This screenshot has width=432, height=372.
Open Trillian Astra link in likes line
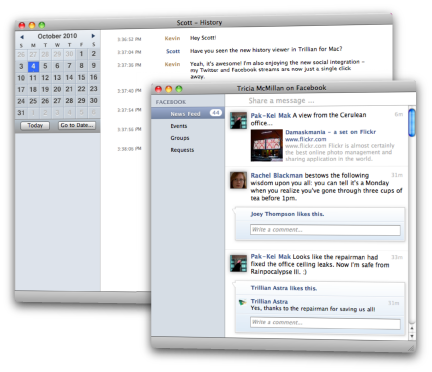[x=269, y=288]
